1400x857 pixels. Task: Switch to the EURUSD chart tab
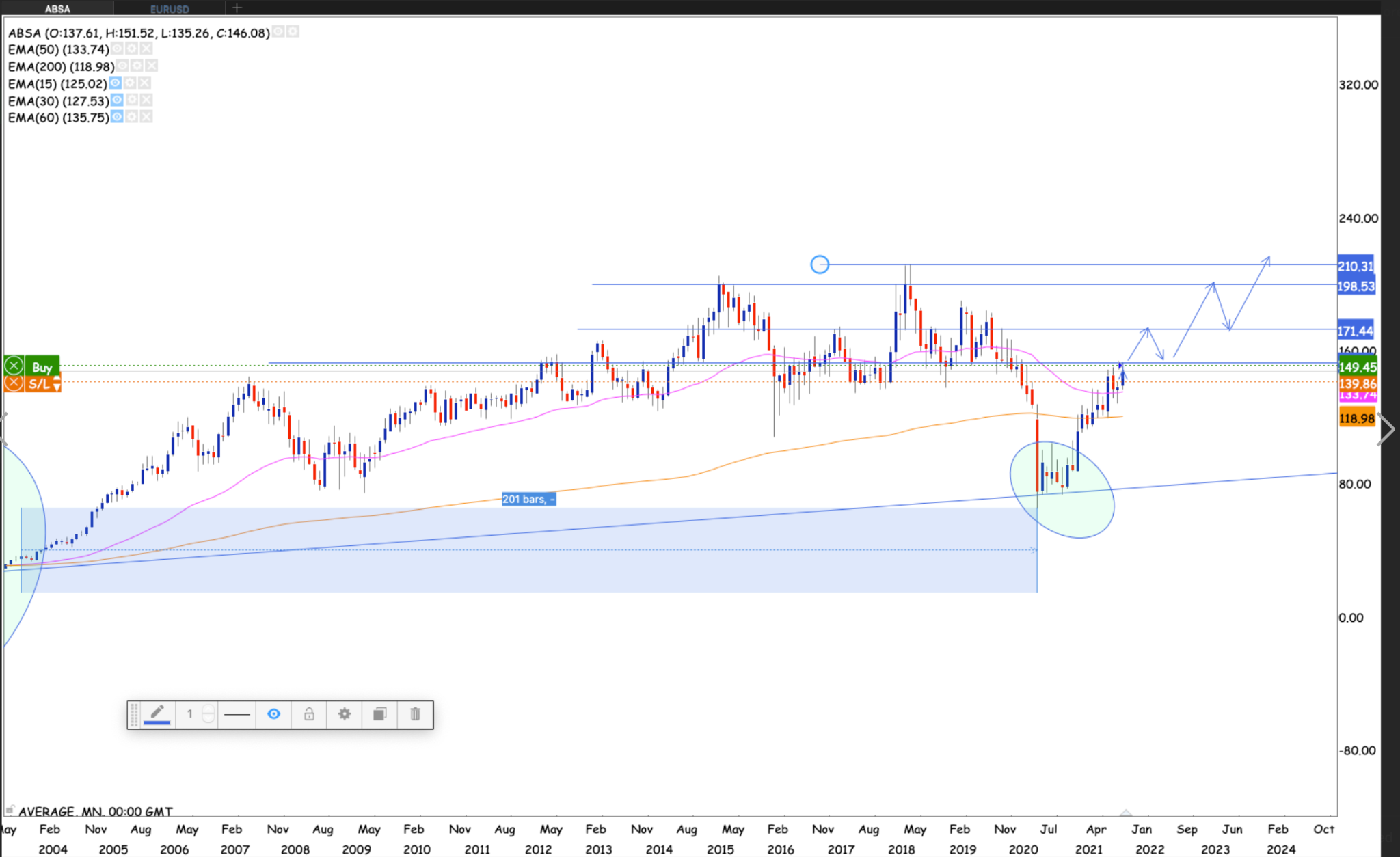point(170,9)
